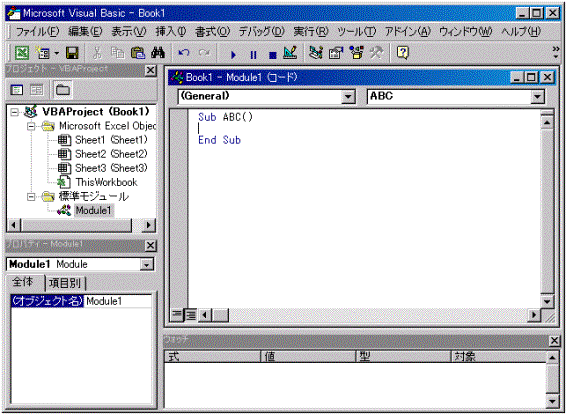Click code window scroll up arrow

[x=547, y=123]
